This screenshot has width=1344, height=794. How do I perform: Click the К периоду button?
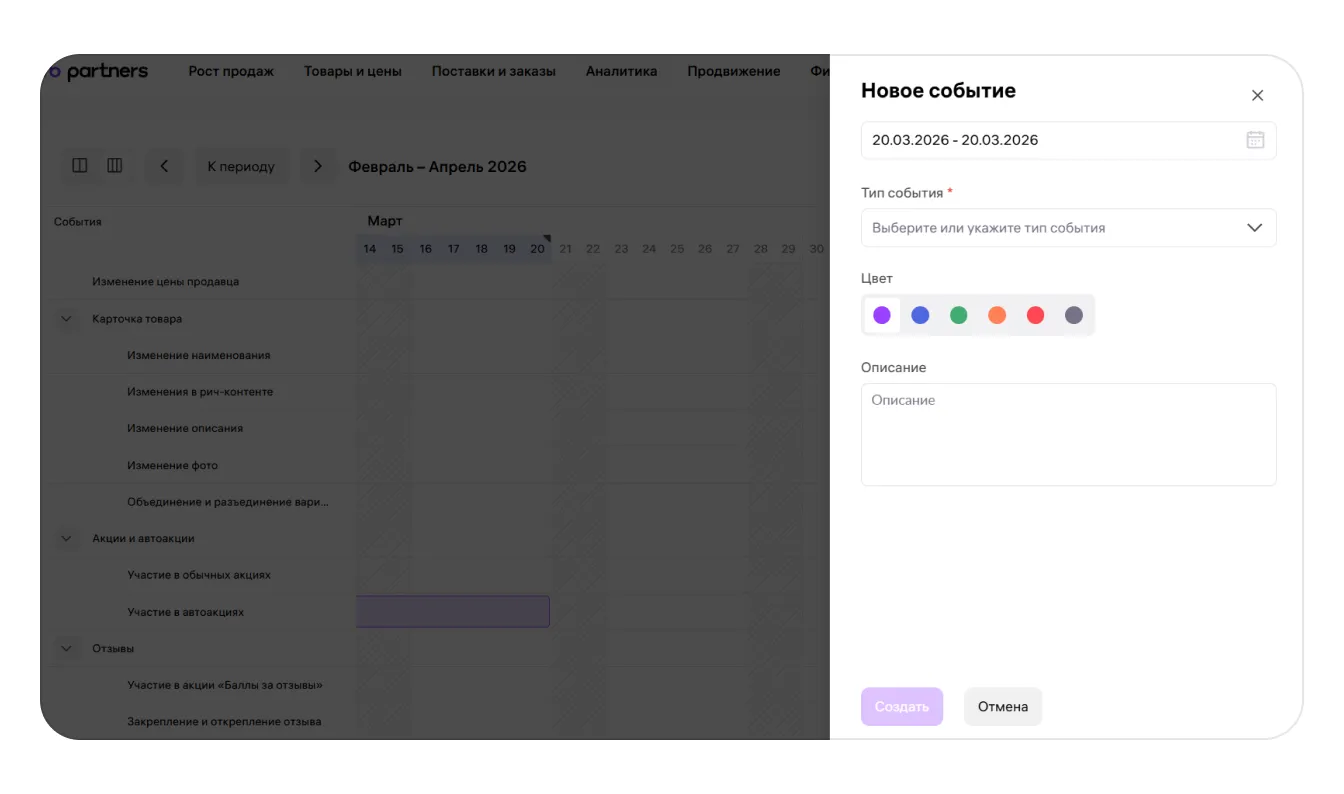point(241,166)
